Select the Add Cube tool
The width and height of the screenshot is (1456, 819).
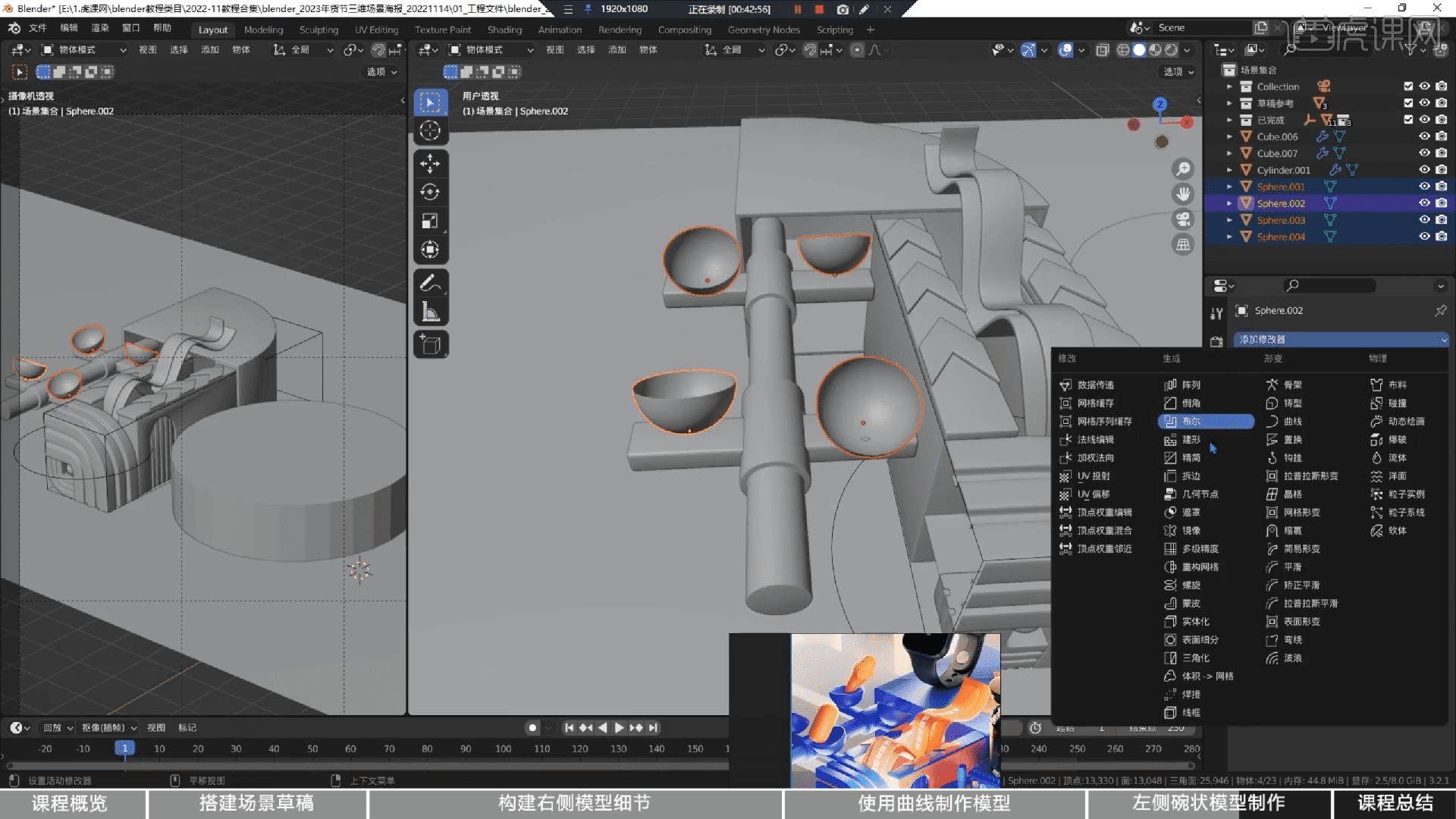(x=430, y=344)
